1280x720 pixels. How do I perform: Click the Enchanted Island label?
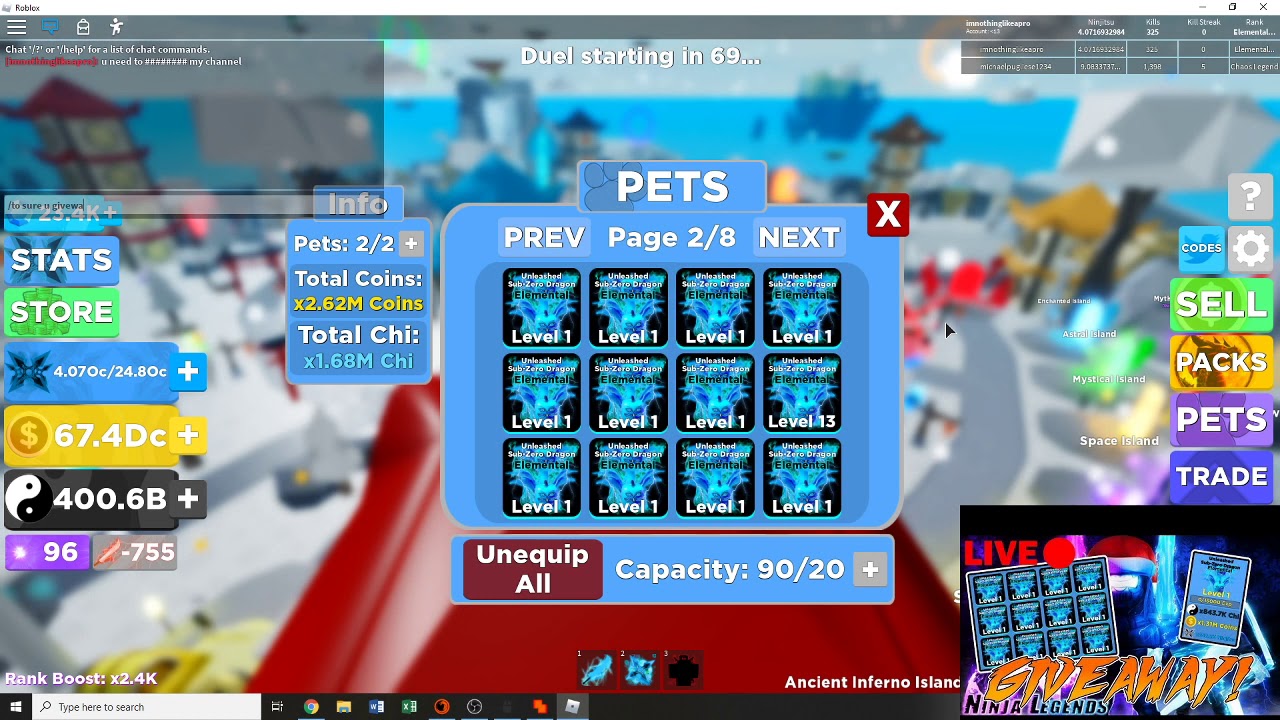click(x=1064, y=301)
